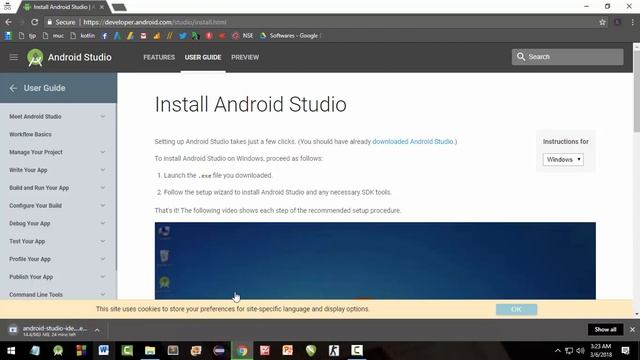
Task: Open the Windows notification center
Action: coord(625,351)
